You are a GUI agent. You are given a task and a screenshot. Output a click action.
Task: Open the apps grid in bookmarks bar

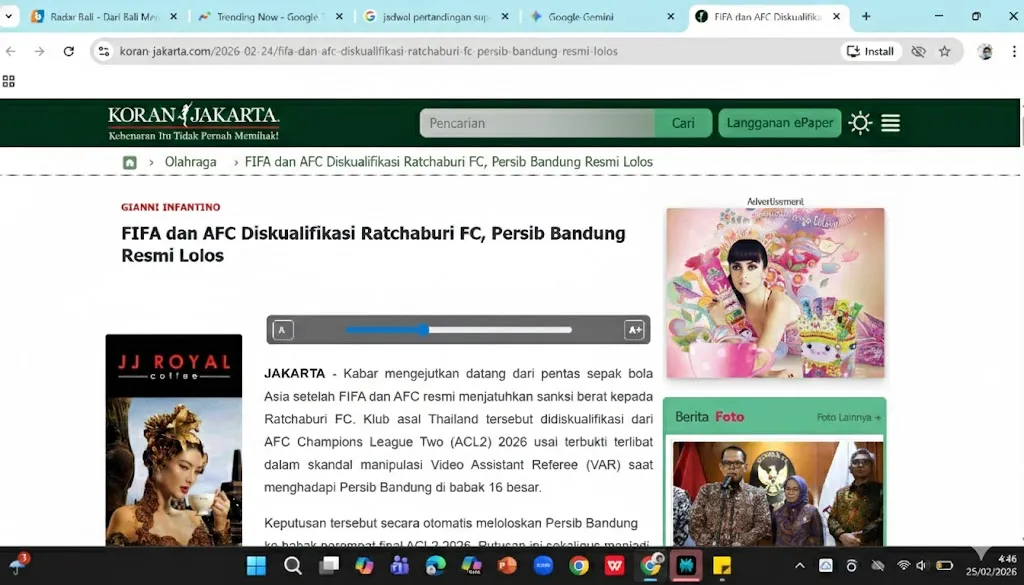pyautogui.click(x=8, y=81)
